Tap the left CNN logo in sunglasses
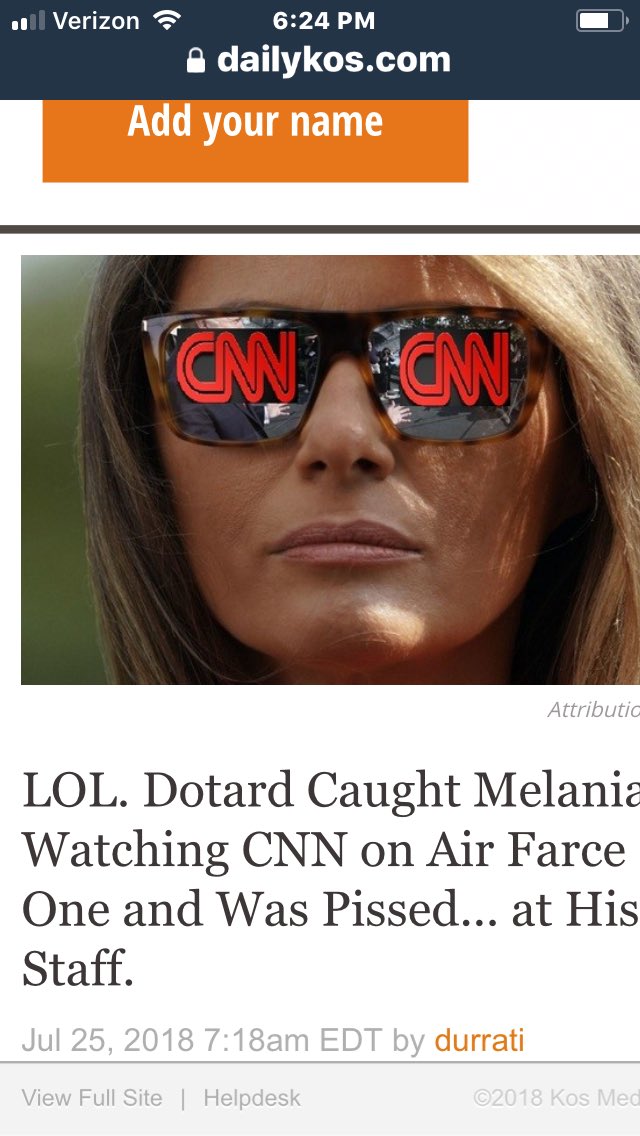The height and width of the screenshot is (1136, 640). click(x=236, y=367)
